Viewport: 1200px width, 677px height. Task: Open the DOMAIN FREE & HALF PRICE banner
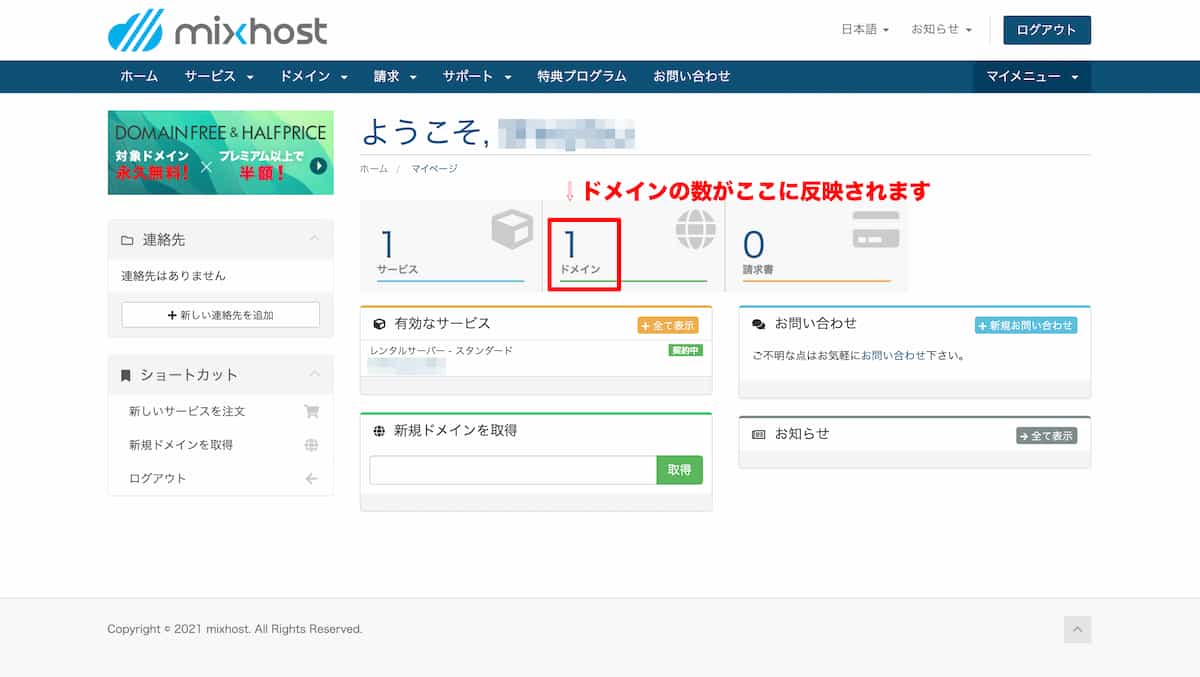coord(220,152)
